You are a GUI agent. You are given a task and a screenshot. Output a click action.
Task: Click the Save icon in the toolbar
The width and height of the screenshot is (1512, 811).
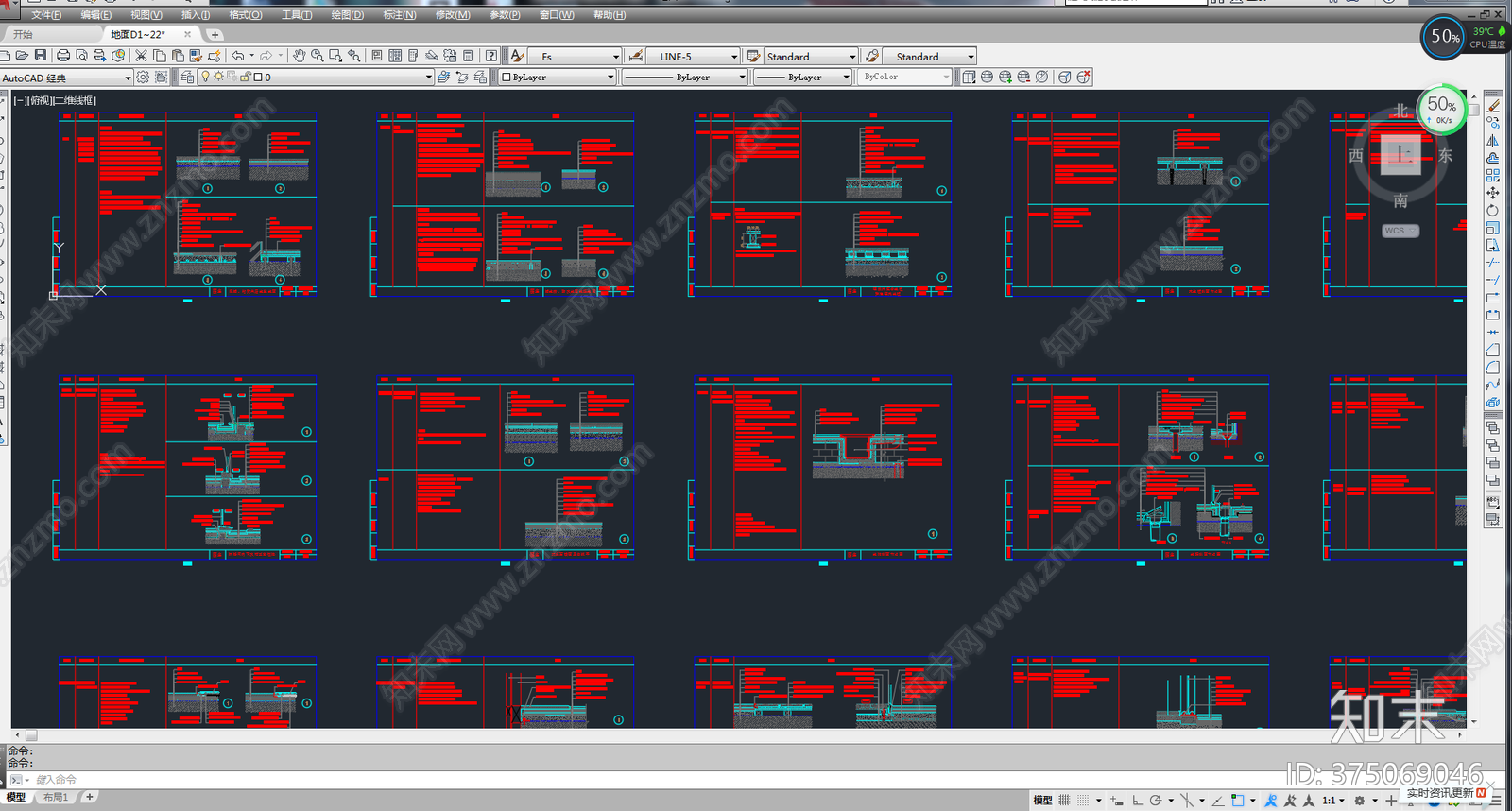click(40, 56)
